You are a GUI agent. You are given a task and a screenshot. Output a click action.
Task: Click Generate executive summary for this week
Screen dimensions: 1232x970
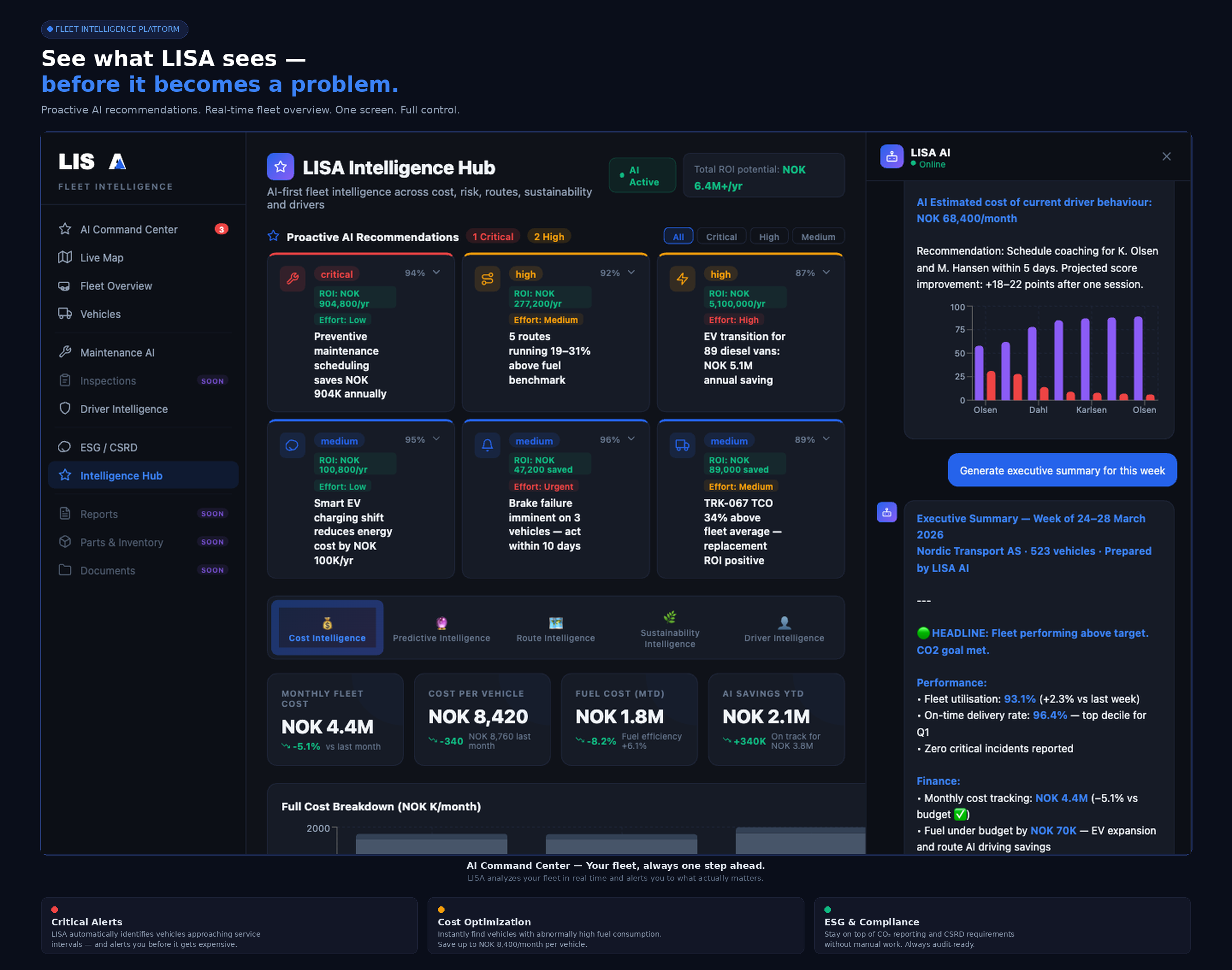pos(1062,470)
